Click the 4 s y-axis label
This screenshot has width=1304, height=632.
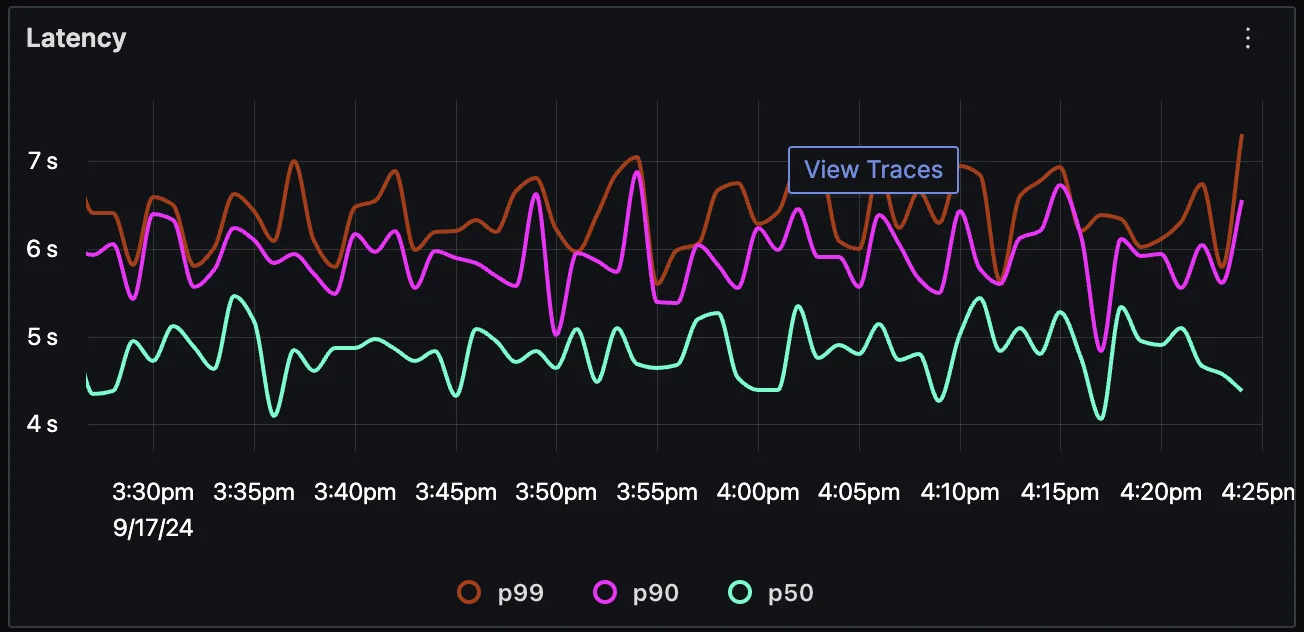tap(42, 424)
